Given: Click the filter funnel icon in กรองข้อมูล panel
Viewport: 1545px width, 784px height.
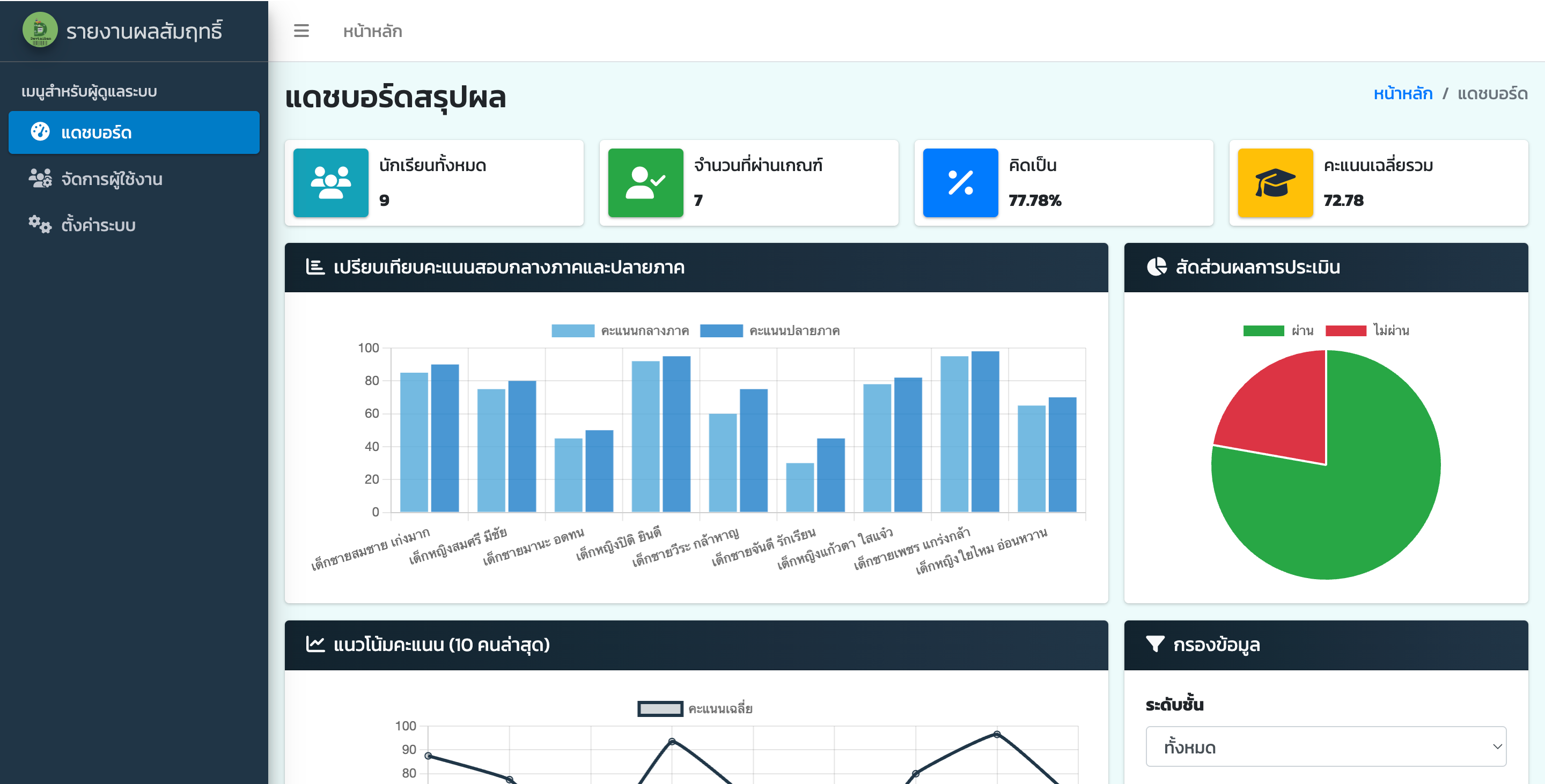Looking at the screenshot, I should click(1154, 644).
